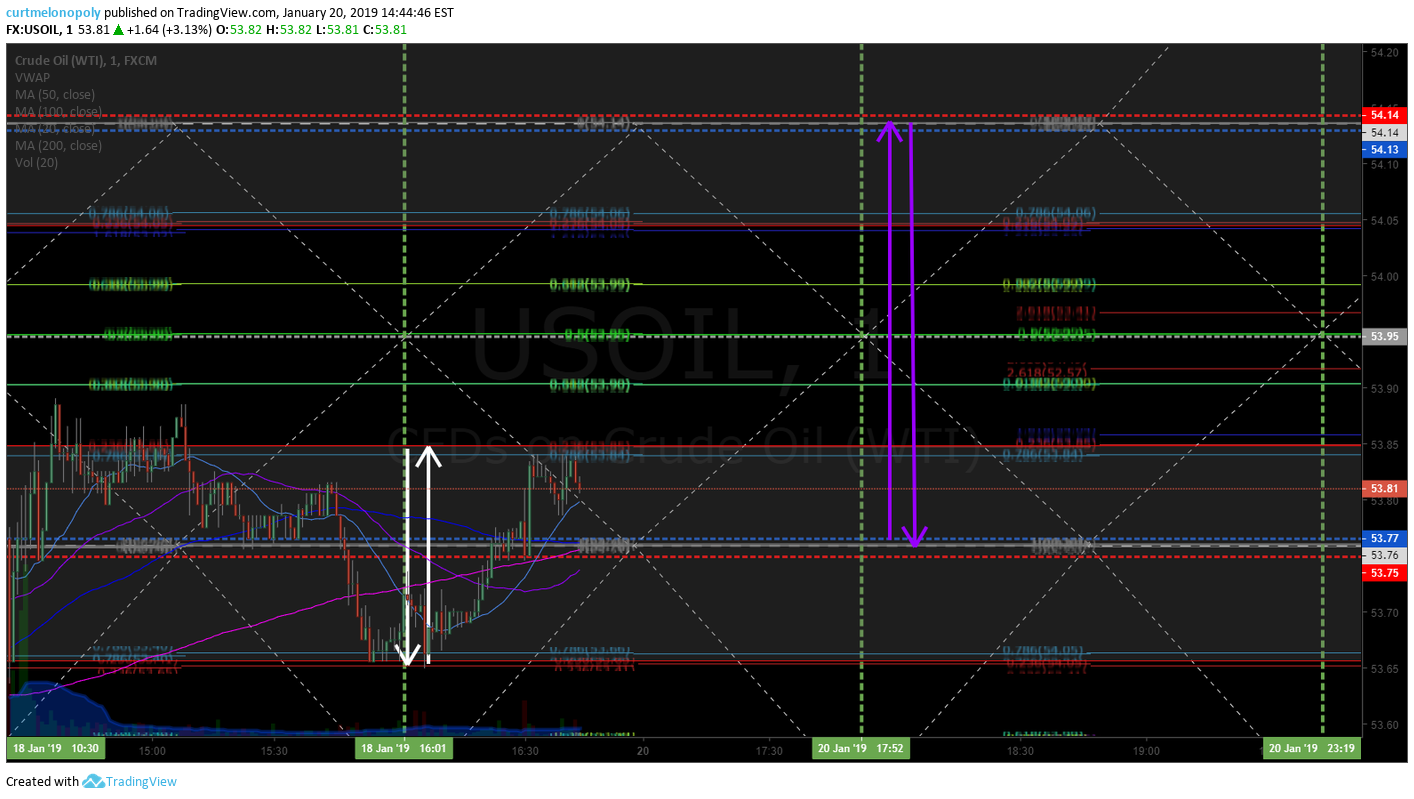Click the 53.60 price axis tick
The height and width of the screenshot is (799, 1414).
(x=1385, y=725)
